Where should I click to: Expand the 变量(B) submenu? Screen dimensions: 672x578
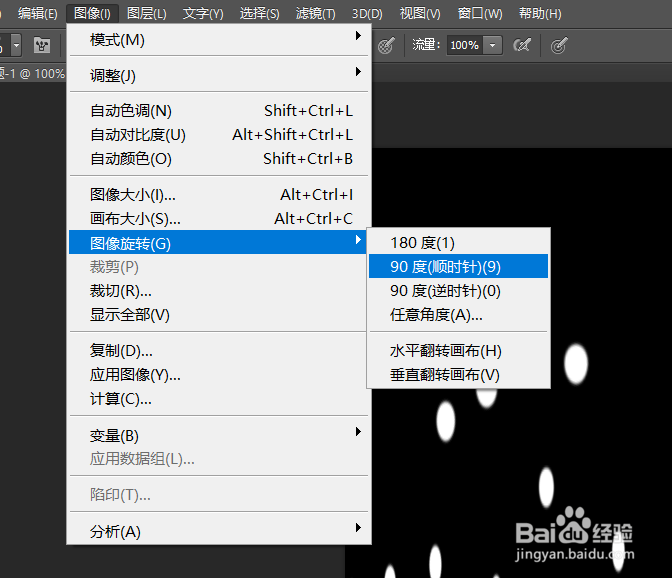click(x=219, y=436)
